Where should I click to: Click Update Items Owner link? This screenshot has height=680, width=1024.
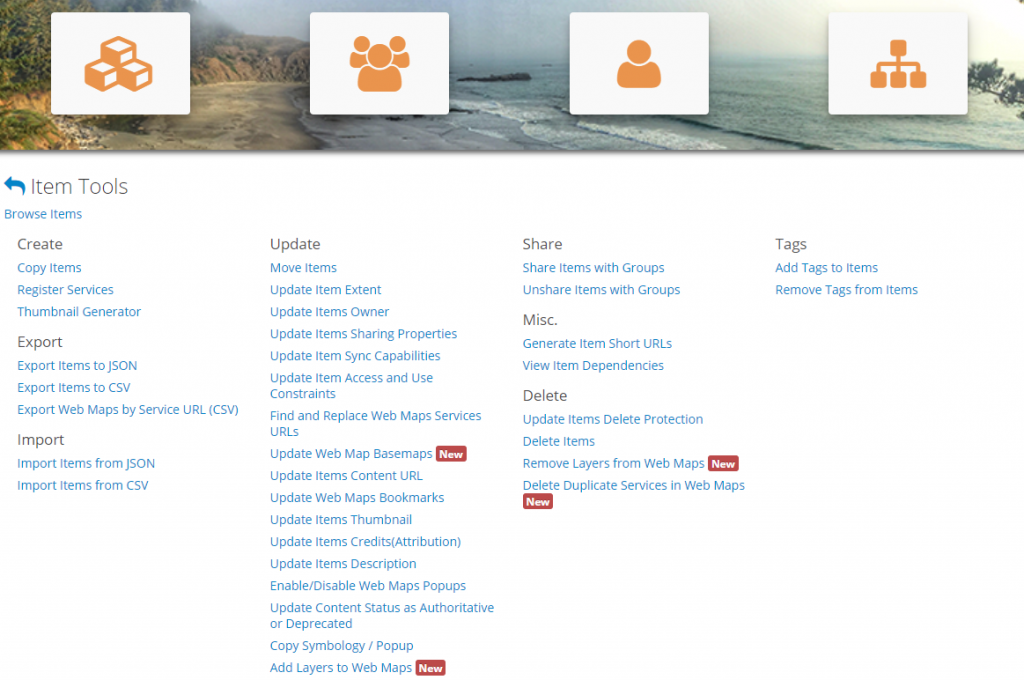tap(329, 312)
